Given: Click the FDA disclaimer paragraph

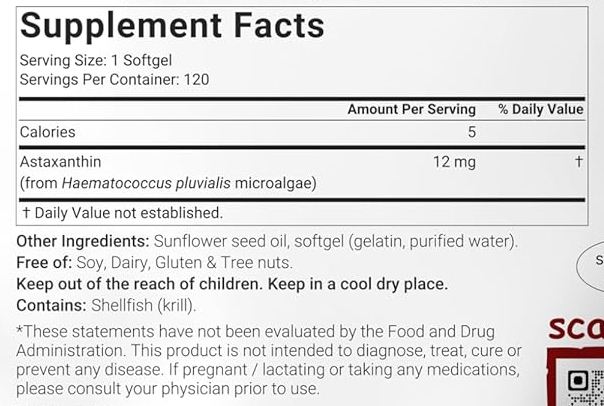Looking at the screenshot, I should tap(268, 359).
